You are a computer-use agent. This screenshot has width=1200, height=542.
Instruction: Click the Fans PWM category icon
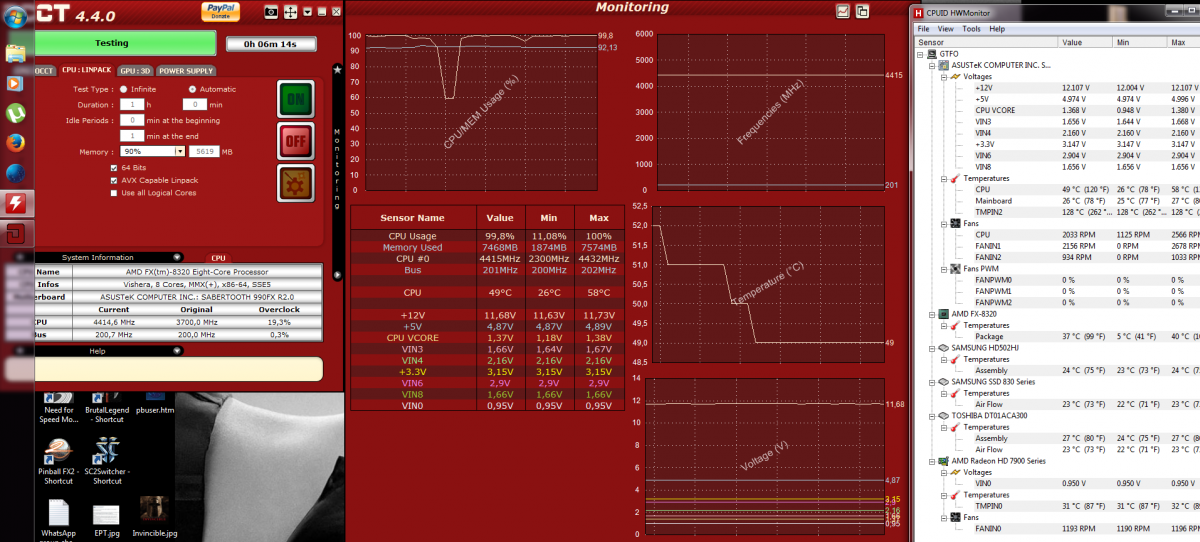tap(953, 269)
